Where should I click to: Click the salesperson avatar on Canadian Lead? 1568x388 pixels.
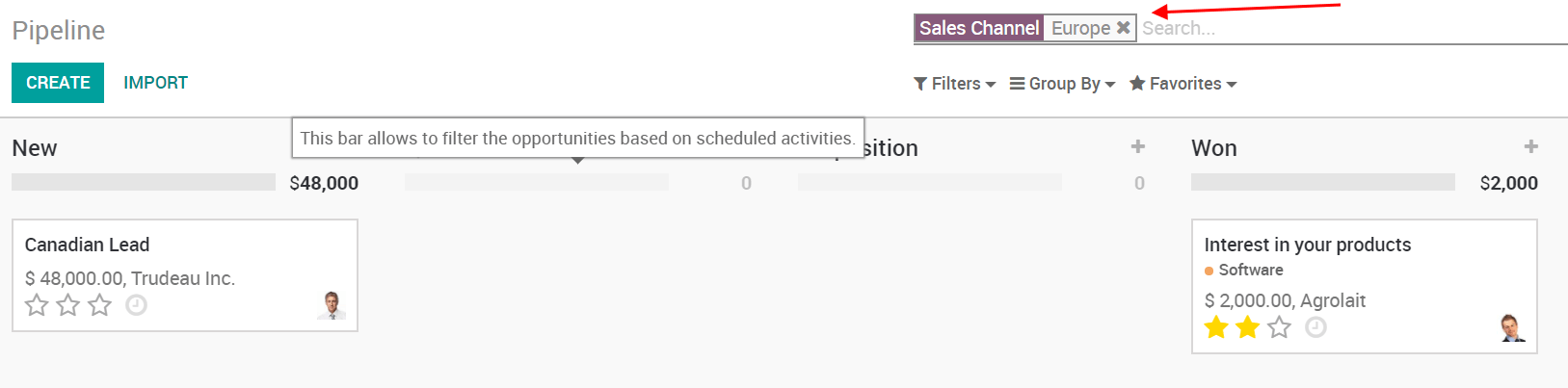point(332,304)
